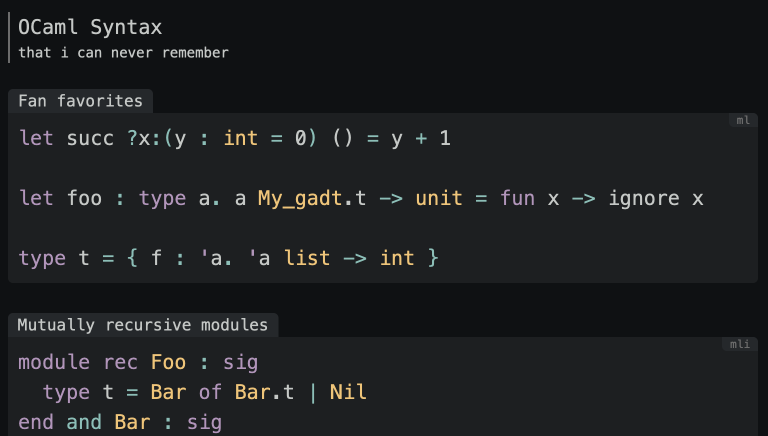768x436 pixels.
Task: Click the "?x:" optional argument label
Action: (143, 138)
